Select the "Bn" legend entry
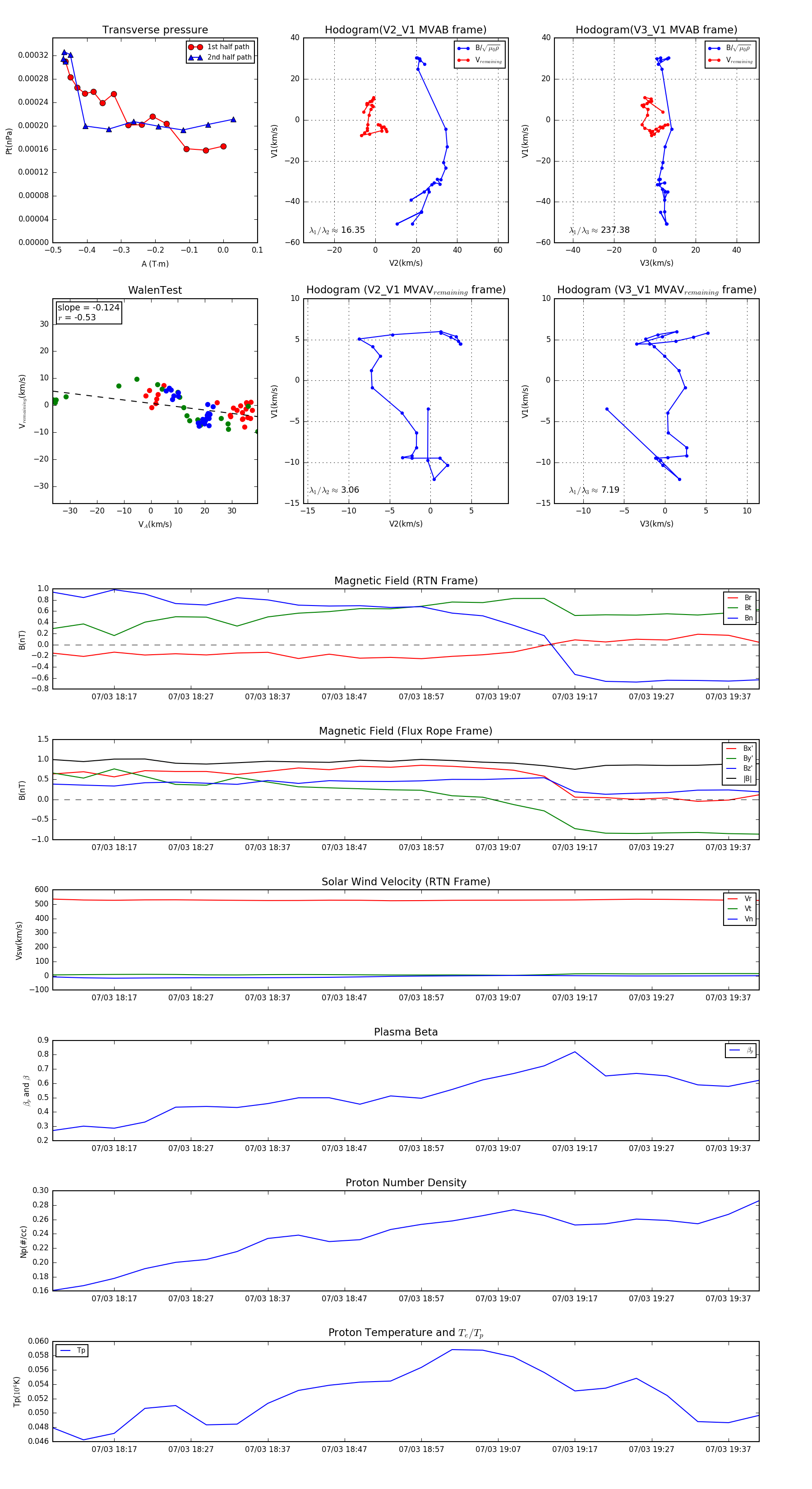Image resolution: width=812 pixels, height=1489 pixels. tap(740, 618)
